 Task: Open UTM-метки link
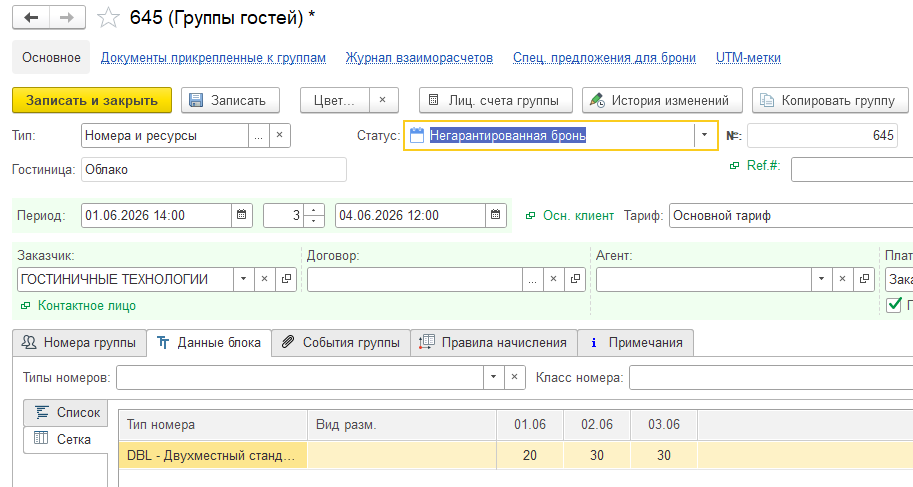tap(748, 58)
